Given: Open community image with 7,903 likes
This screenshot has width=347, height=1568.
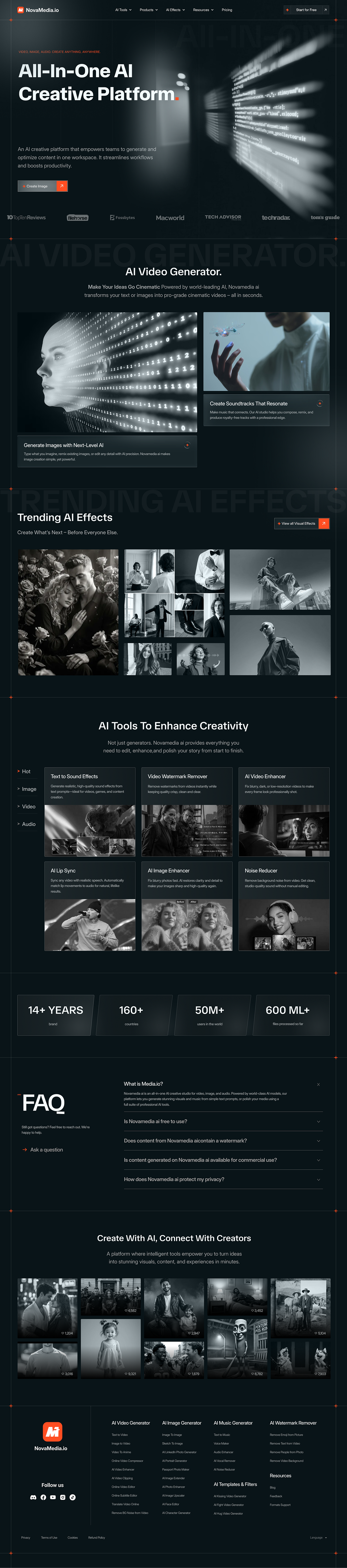Looking at the screenshot, I should click(x=301, y=1360).
